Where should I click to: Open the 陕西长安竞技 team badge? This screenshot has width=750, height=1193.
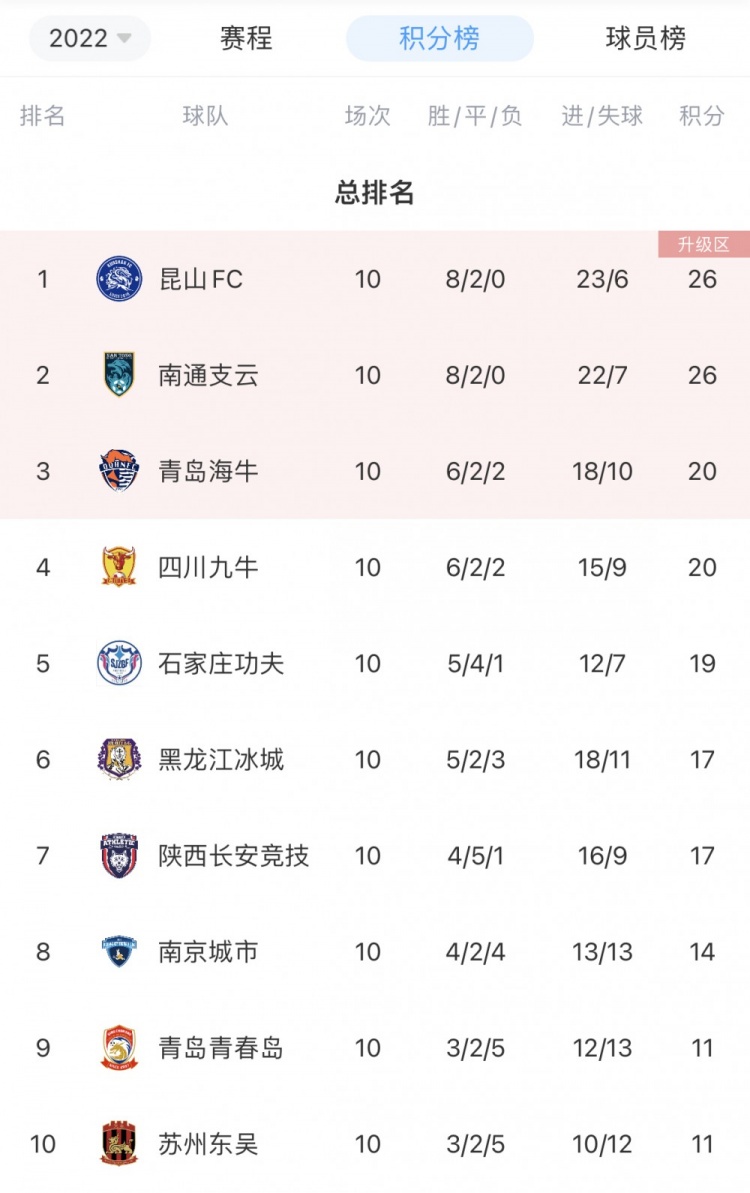tap(119, 855)
